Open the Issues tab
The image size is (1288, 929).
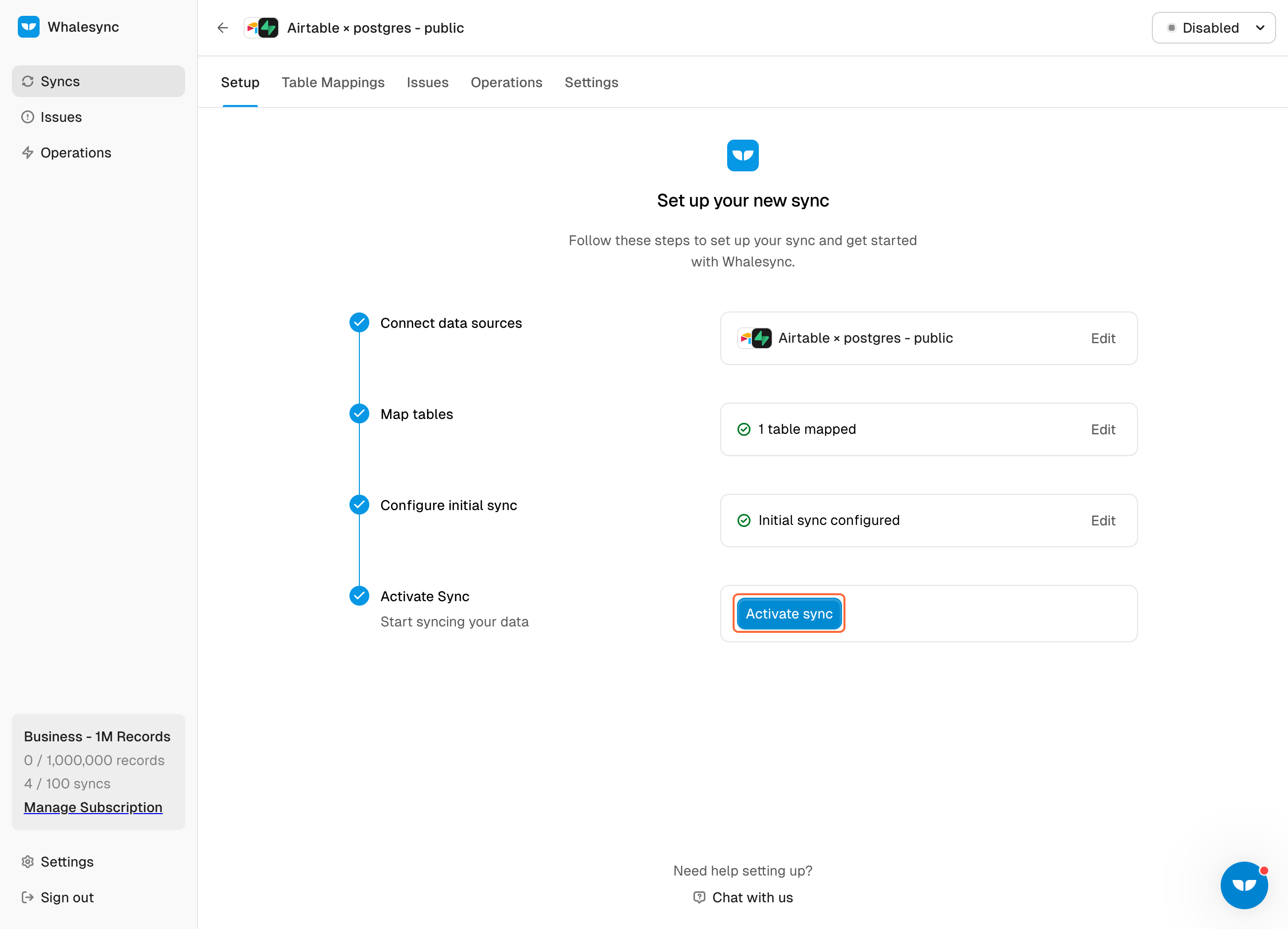click(428, 82)
